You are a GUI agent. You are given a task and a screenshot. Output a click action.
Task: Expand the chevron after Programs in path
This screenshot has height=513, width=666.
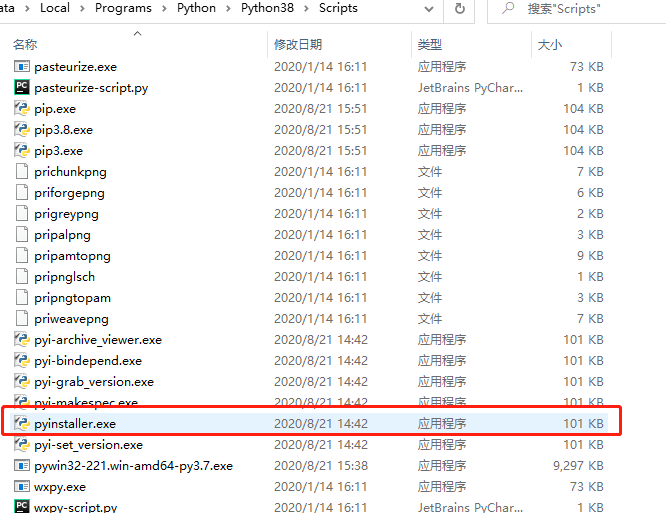click(x=164, y=8)
